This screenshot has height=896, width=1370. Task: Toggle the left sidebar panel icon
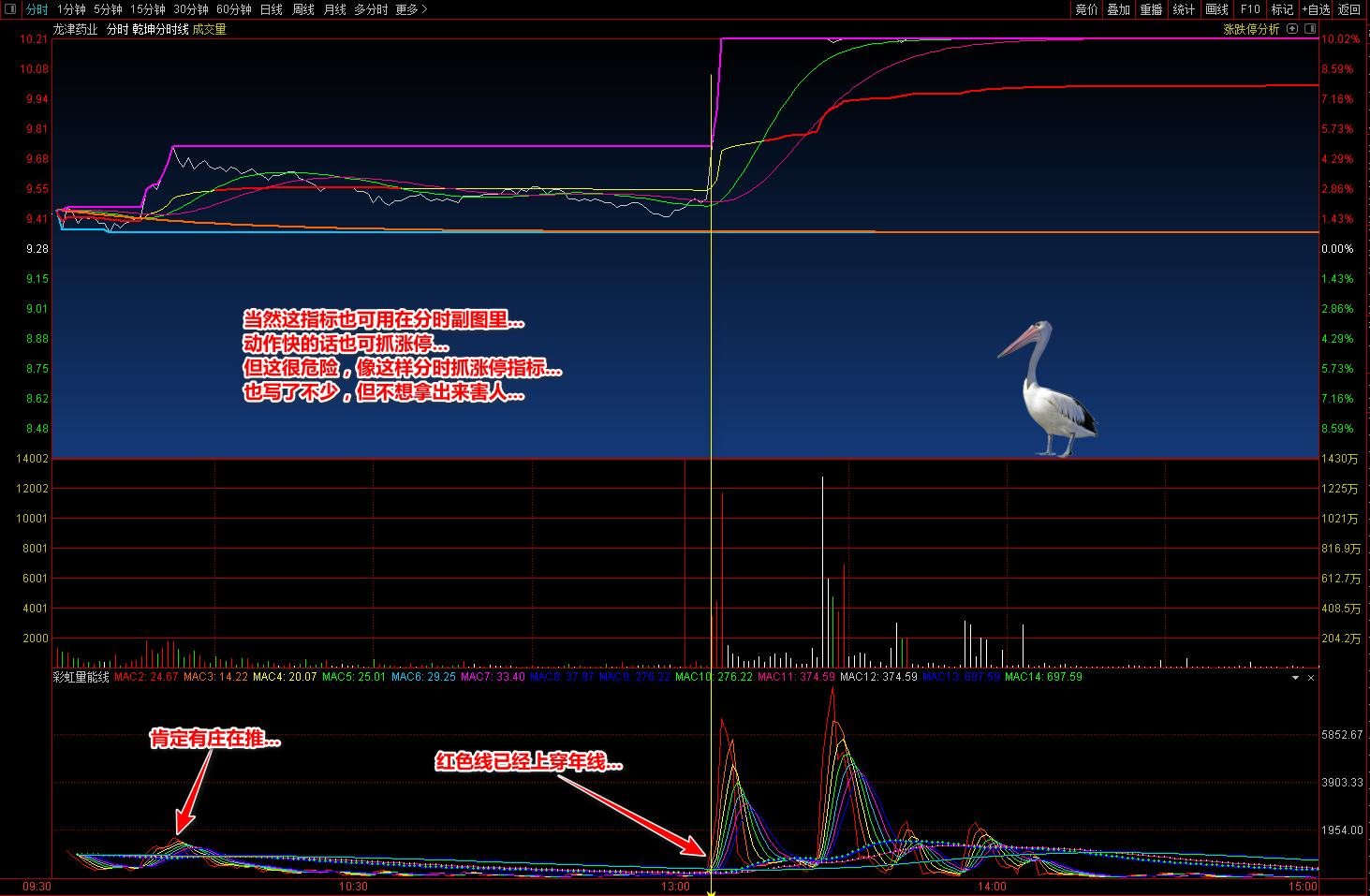11,9
